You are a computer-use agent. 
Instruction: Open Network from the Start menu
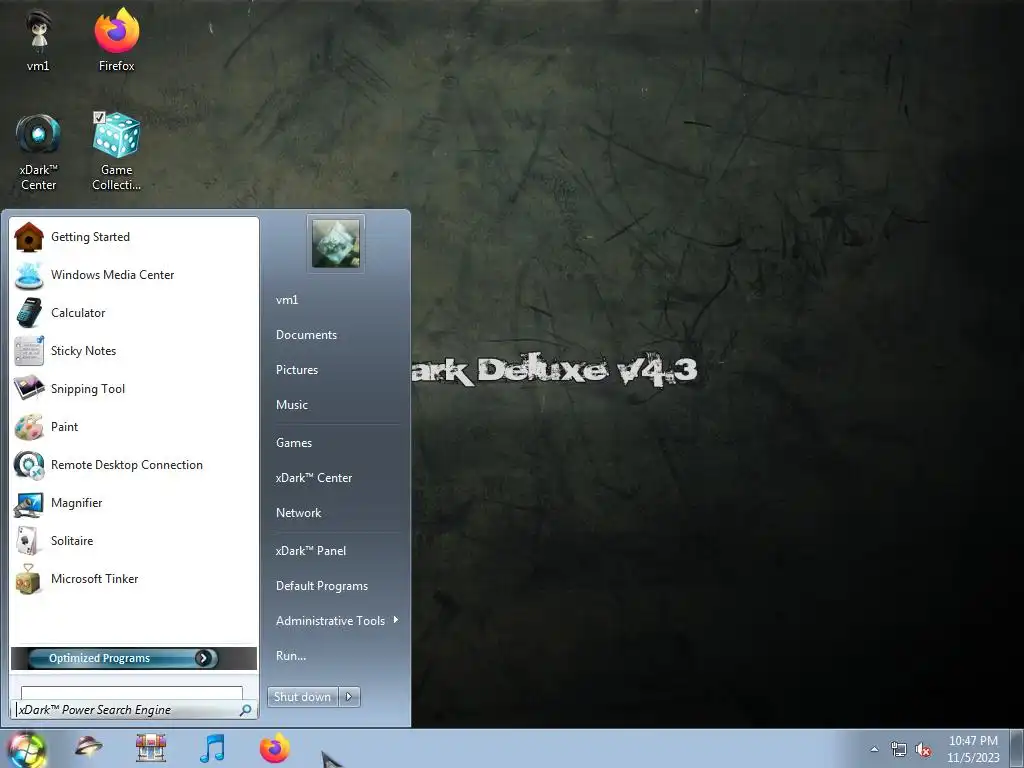click(x=298, y=513)
